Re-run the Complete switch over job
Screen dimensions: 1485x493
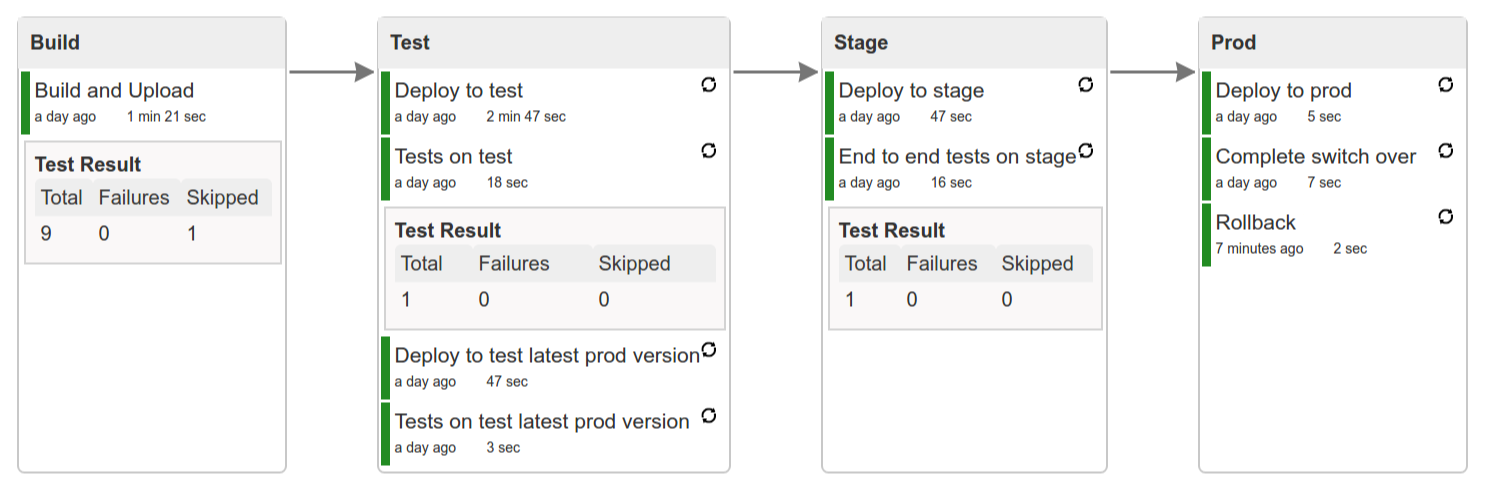[1445, 151]
